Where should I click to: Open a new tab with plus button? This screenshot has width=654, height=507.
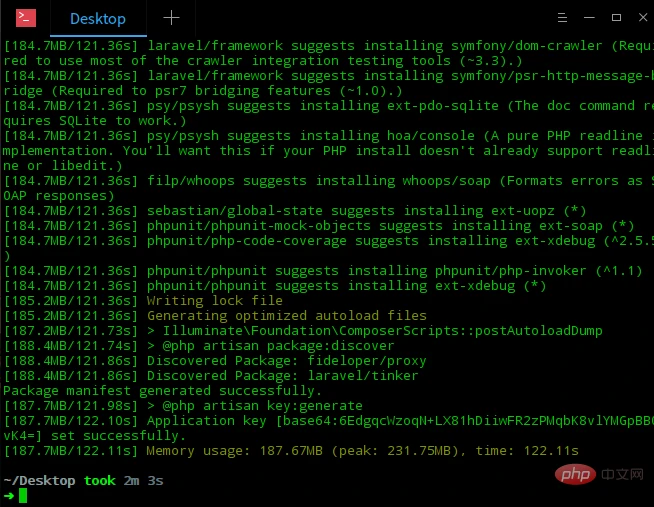(172, 18)
